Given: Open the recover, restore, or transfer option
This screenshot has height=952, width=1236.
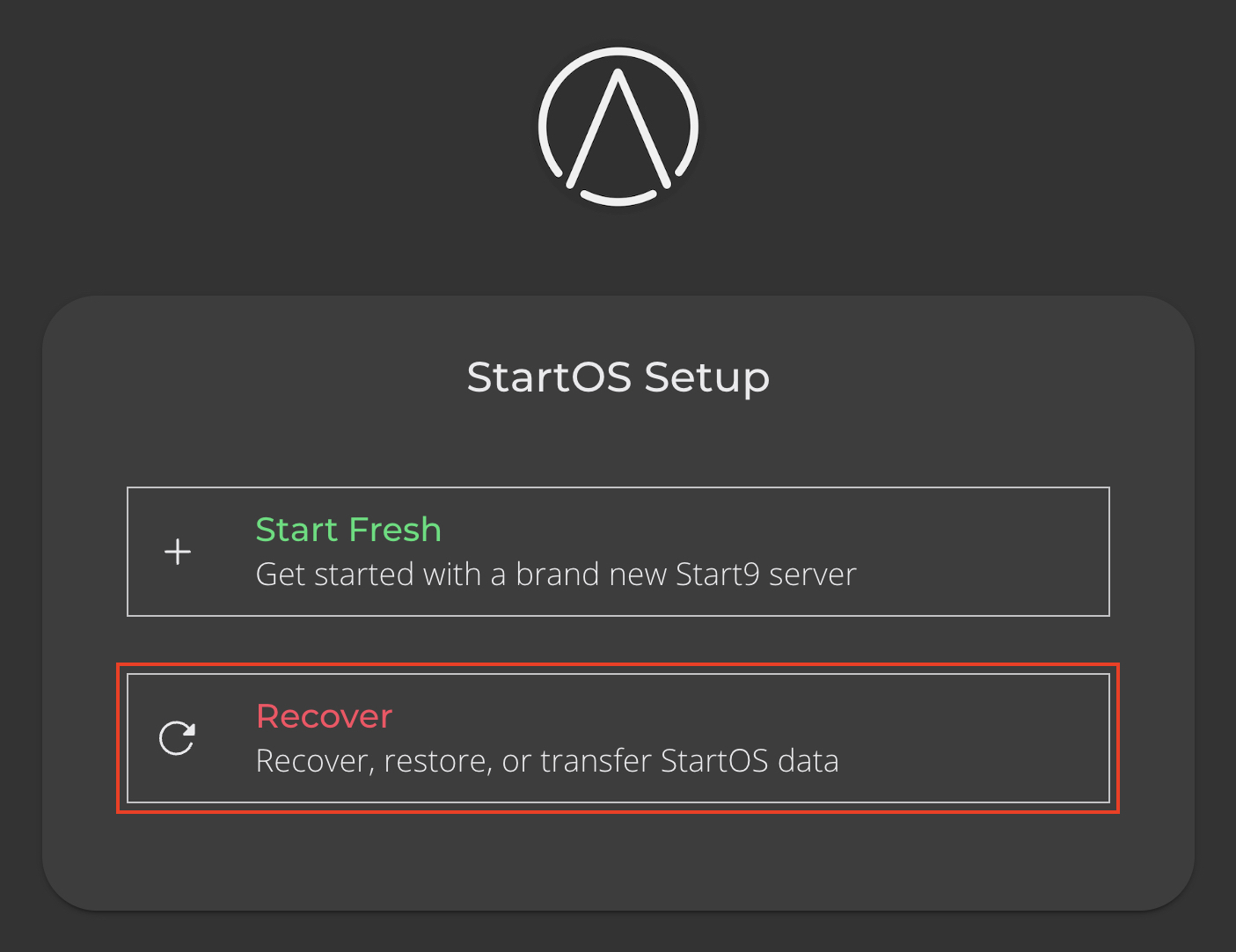Looking at the screenshot, I should pos(618,738).
